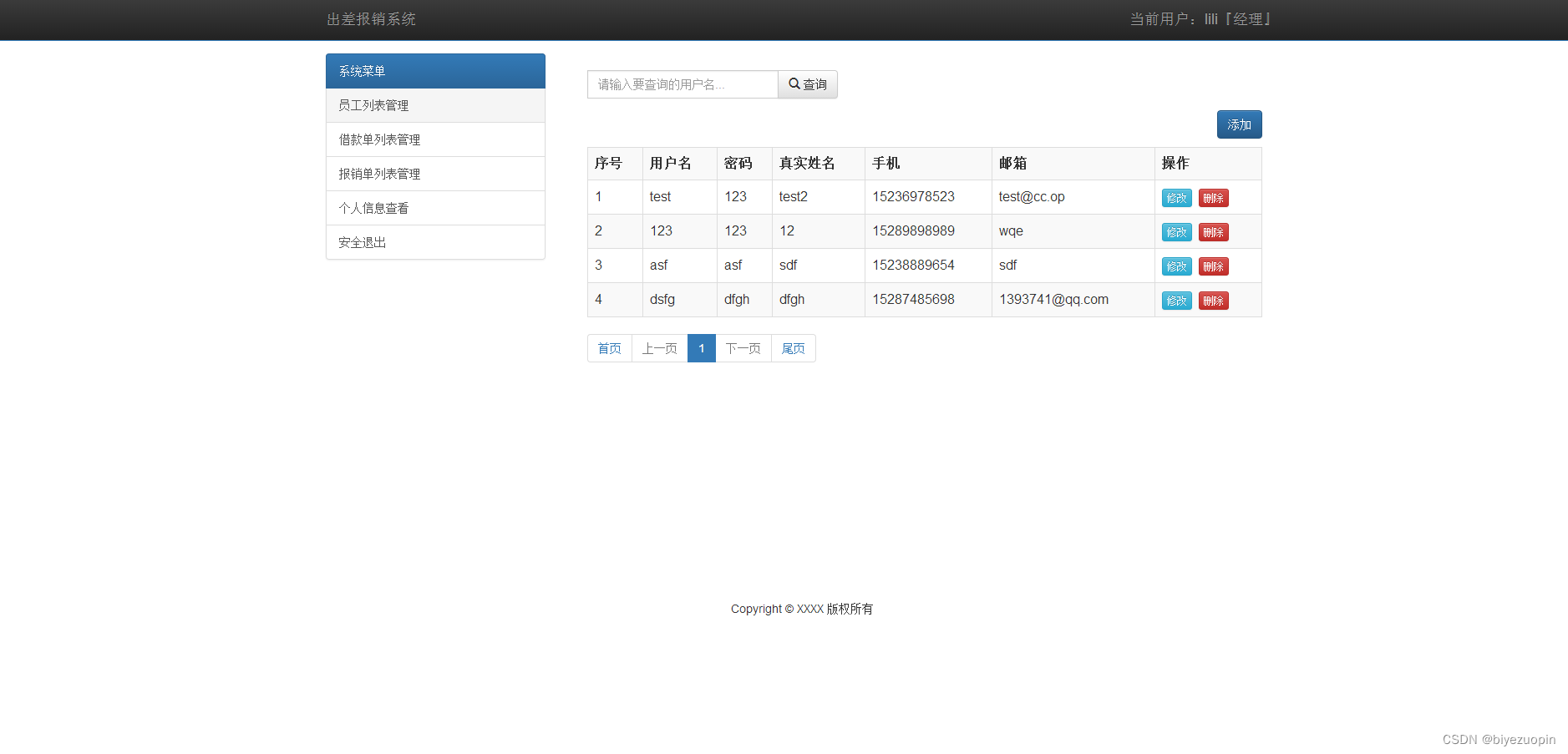Jump to 尾页 last page
Screen dimensions: 1568x754
coord(794,348)
